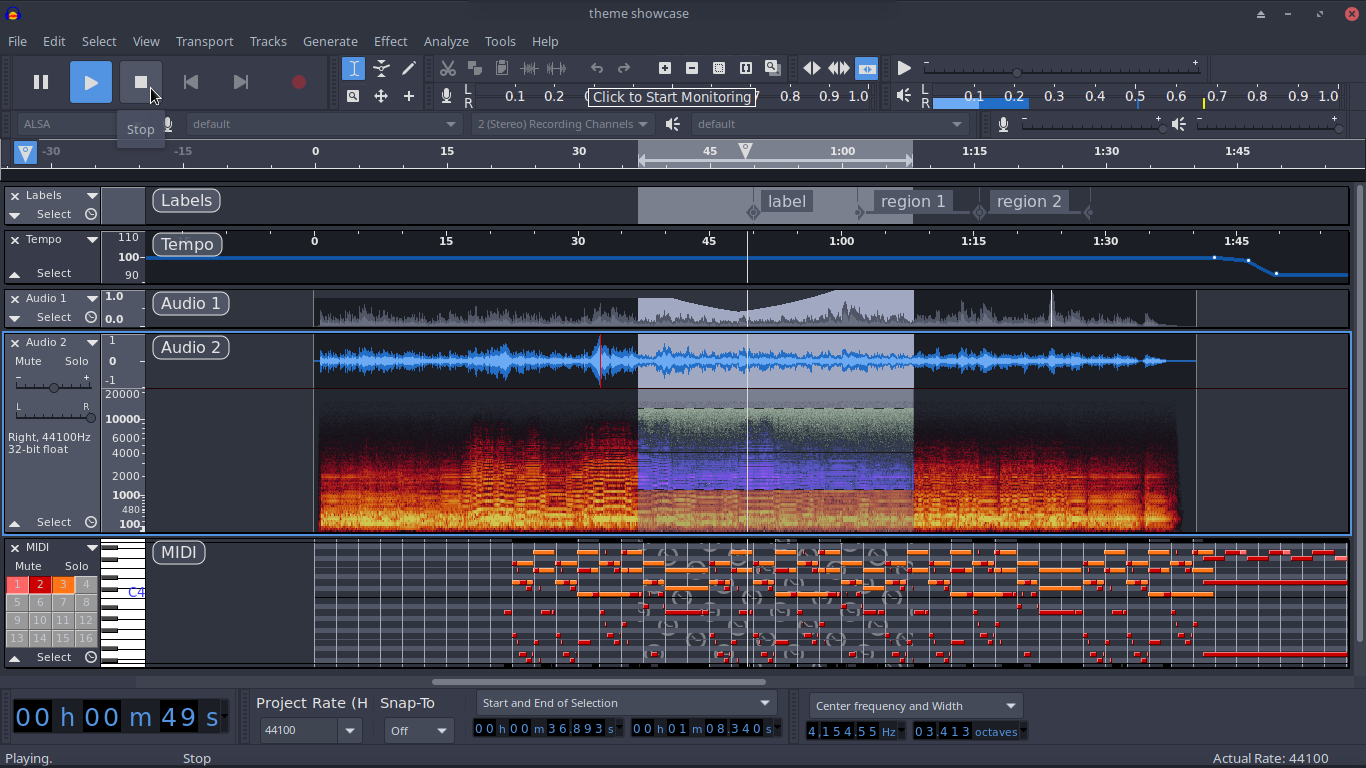Select the Selection (I-beam) tool
Screen dimensions: 1366x768
click(x=353, y=68)
